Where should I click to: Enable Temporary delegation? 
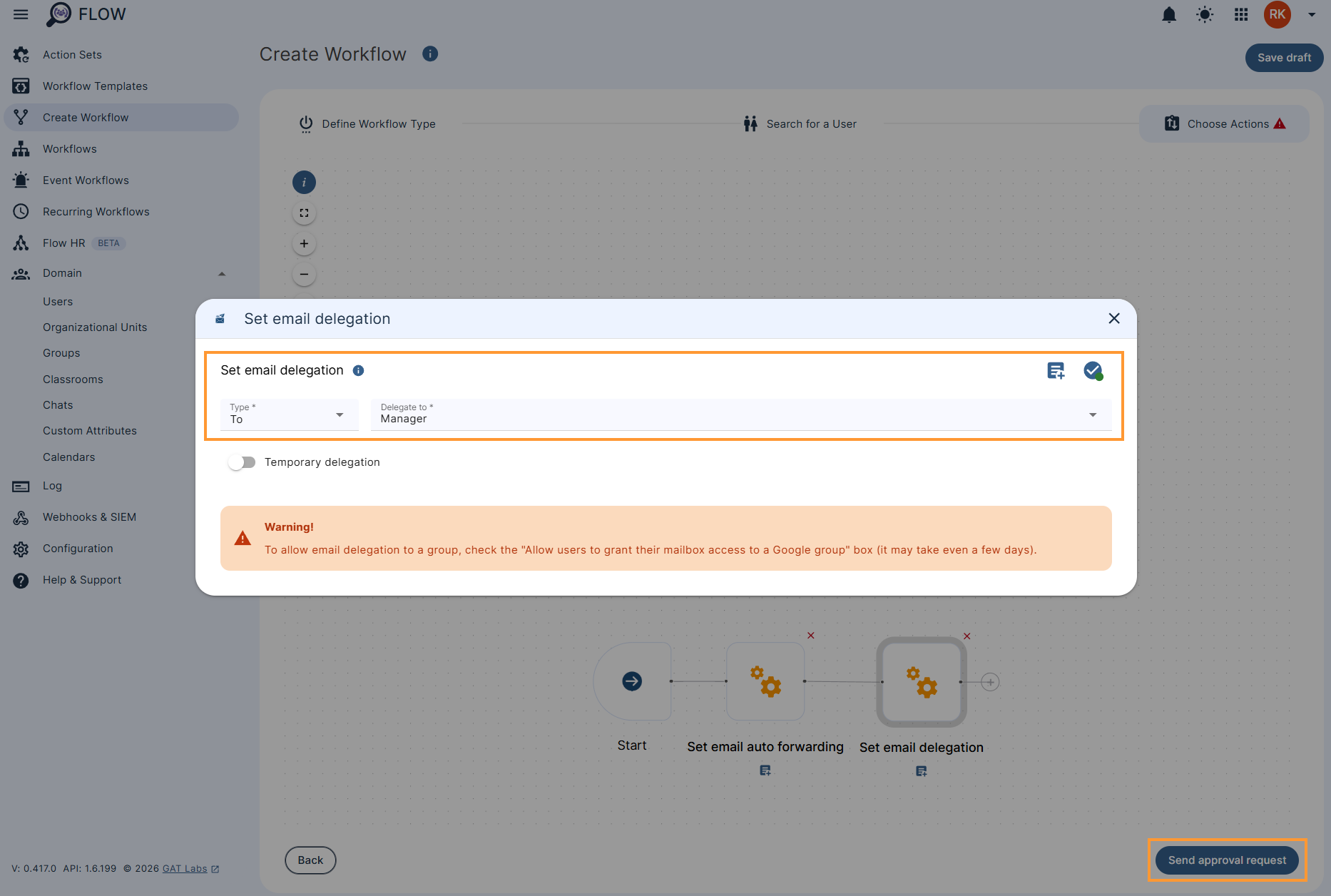242,462
